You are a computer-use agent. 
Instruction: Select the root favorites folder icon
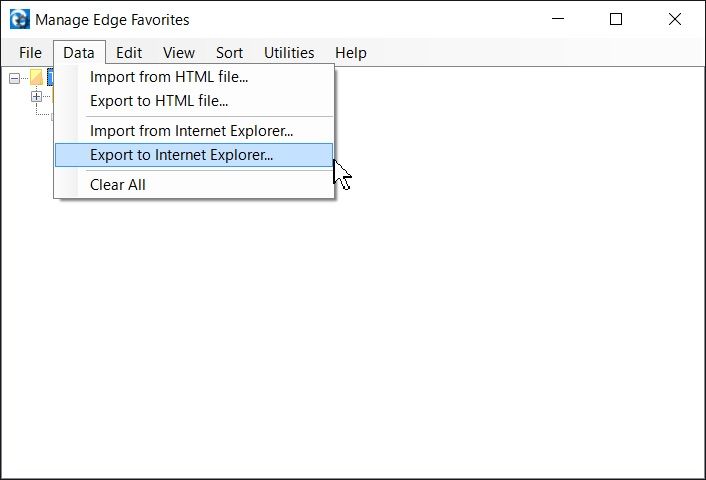coord(36,77)
